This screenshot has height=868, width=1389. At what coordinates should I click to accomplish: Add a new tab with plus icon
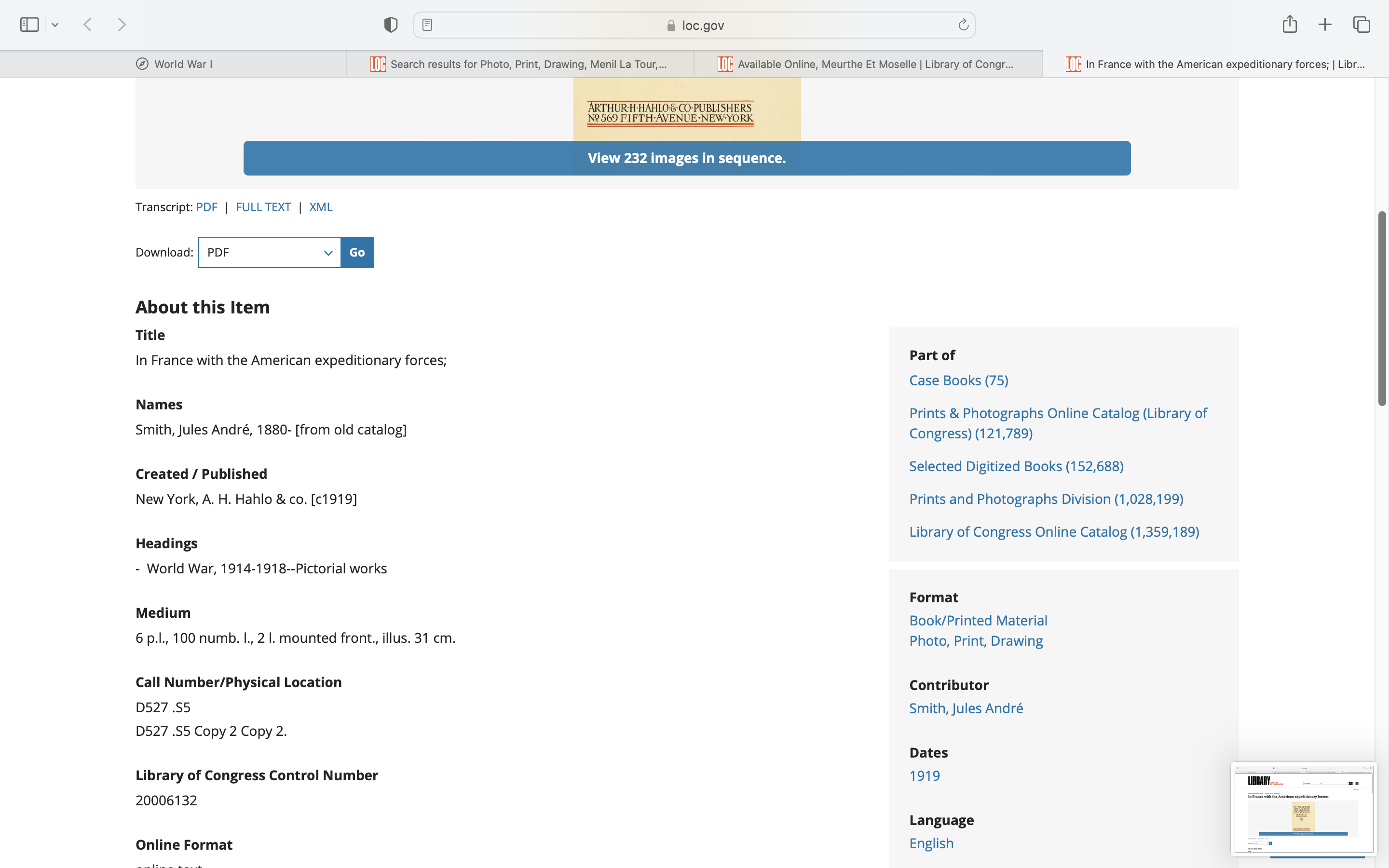1325,25
